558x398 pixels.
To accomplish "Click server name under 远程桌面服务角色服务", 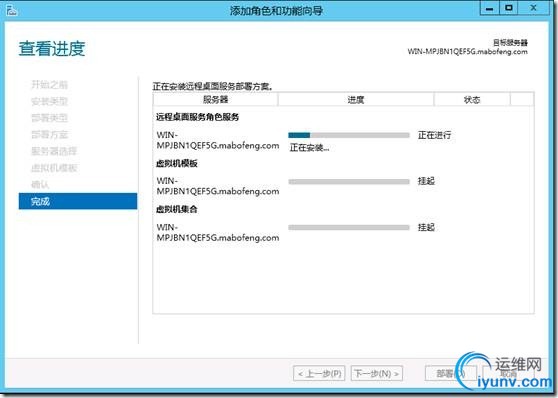I will coord(218,140).
